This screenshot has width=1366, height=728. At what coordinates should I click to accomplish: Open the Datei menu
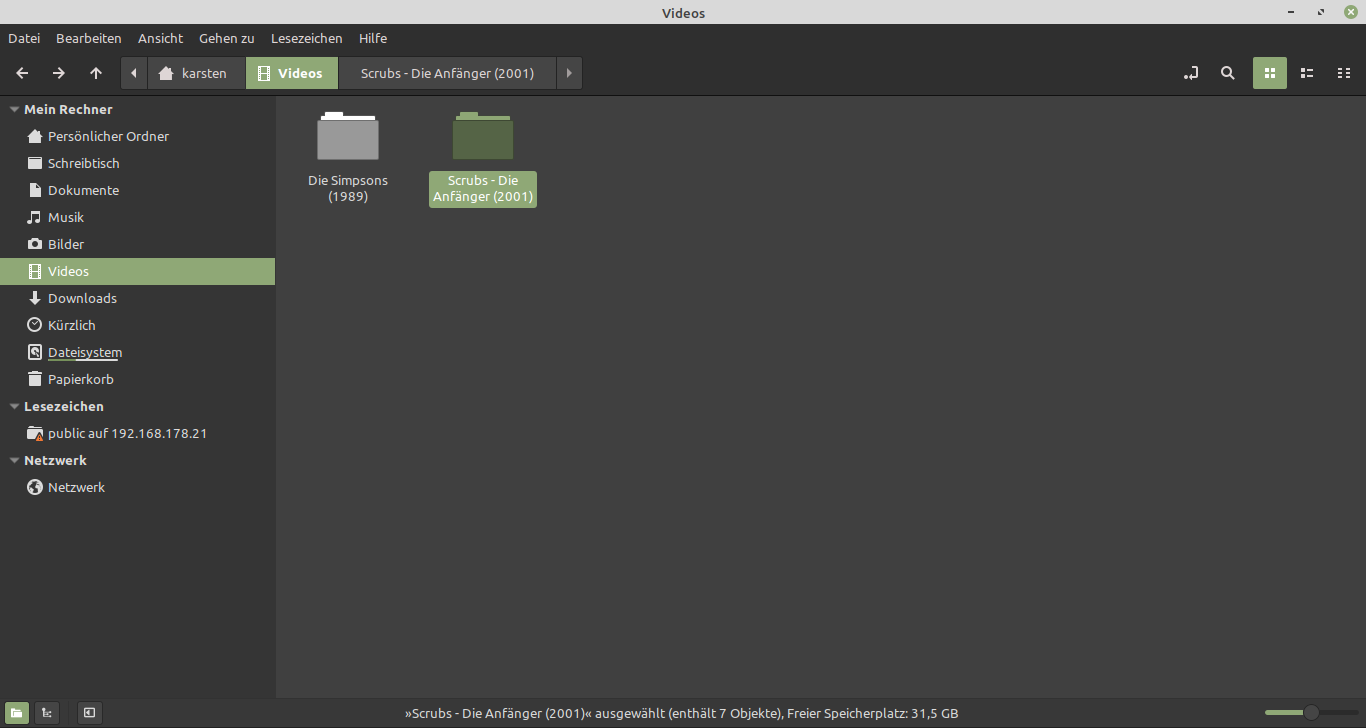pos(24,38)
